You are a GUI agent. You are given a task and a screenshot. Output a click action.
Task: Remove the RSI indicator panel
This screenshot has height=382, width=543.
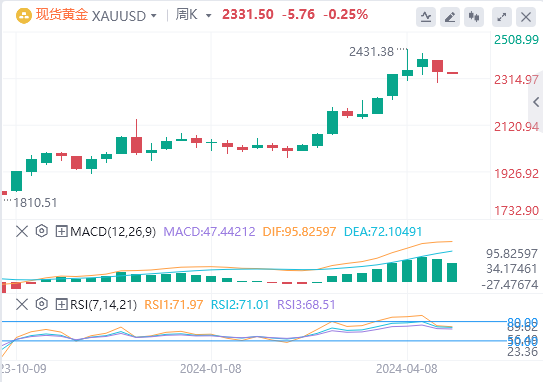pyautogui.click(x=22, y=305)
